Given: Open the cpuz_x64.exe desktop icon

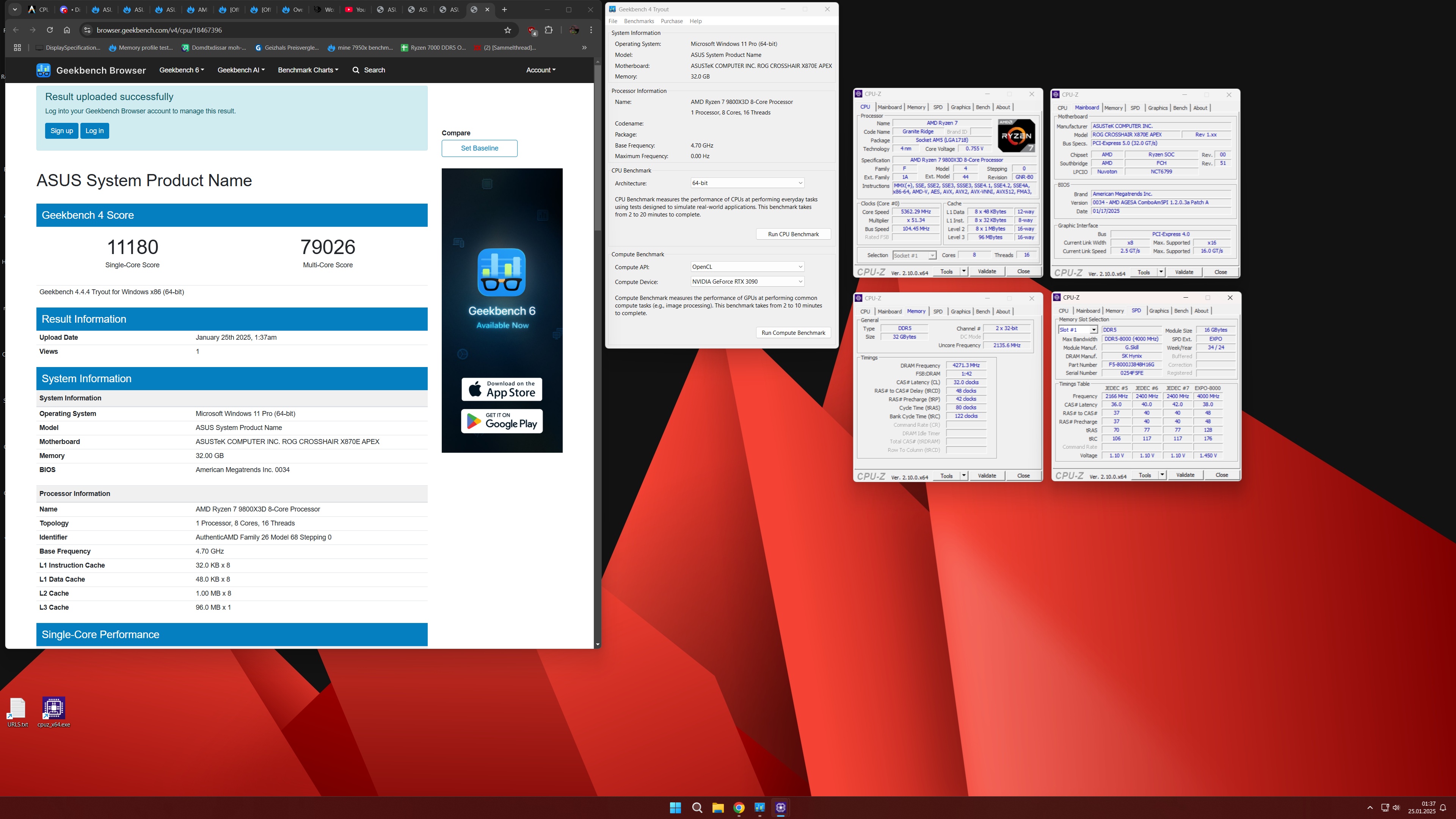Looking at the screenshot, I should [x=54, y=712].
